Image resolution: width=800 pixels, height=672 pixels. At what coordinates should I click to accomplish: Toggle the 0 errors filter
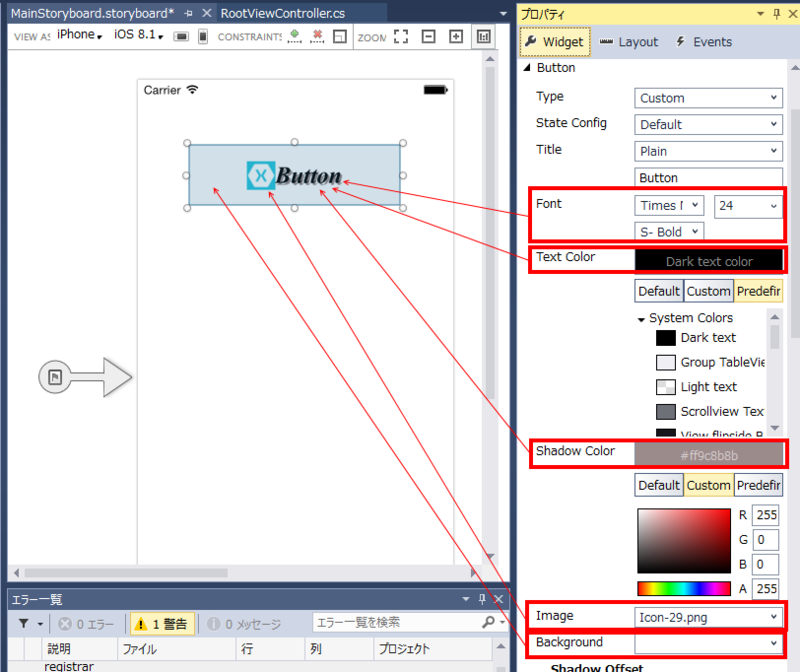86,624
